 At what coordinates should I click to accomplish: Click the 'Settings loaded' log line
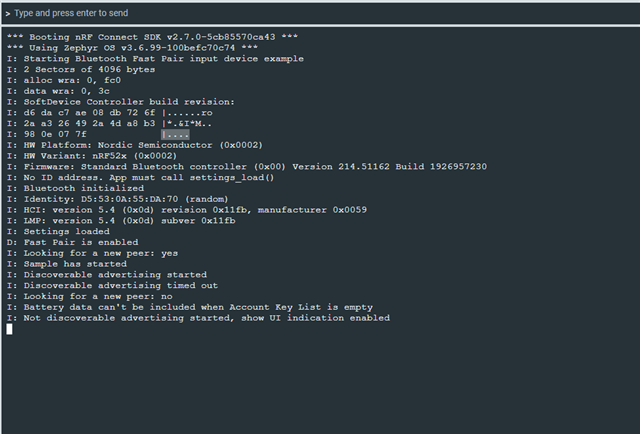point(58,231)
